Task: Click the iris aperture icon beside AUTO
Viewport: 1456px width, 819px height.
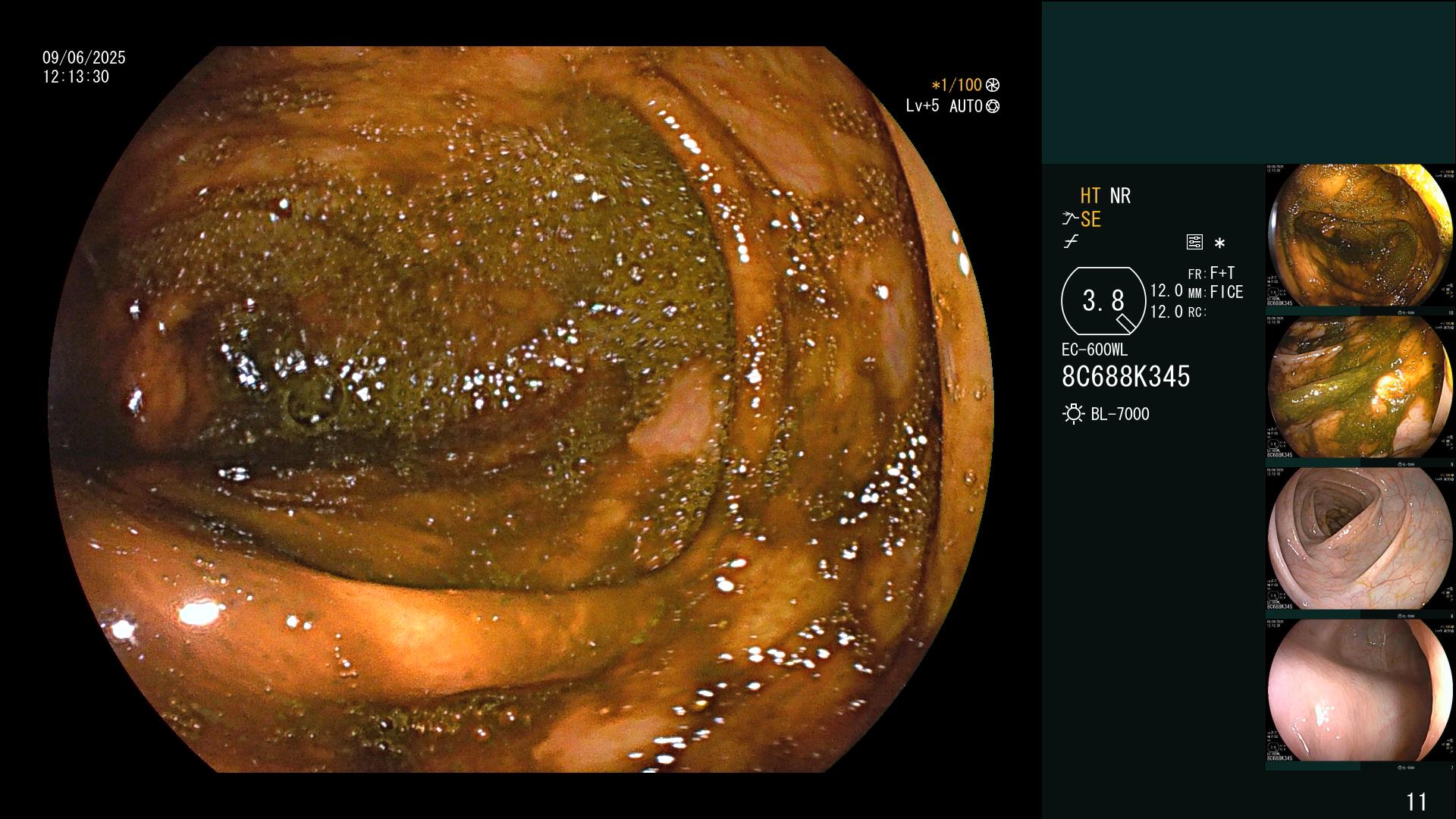Action: (x=993, y=106)
